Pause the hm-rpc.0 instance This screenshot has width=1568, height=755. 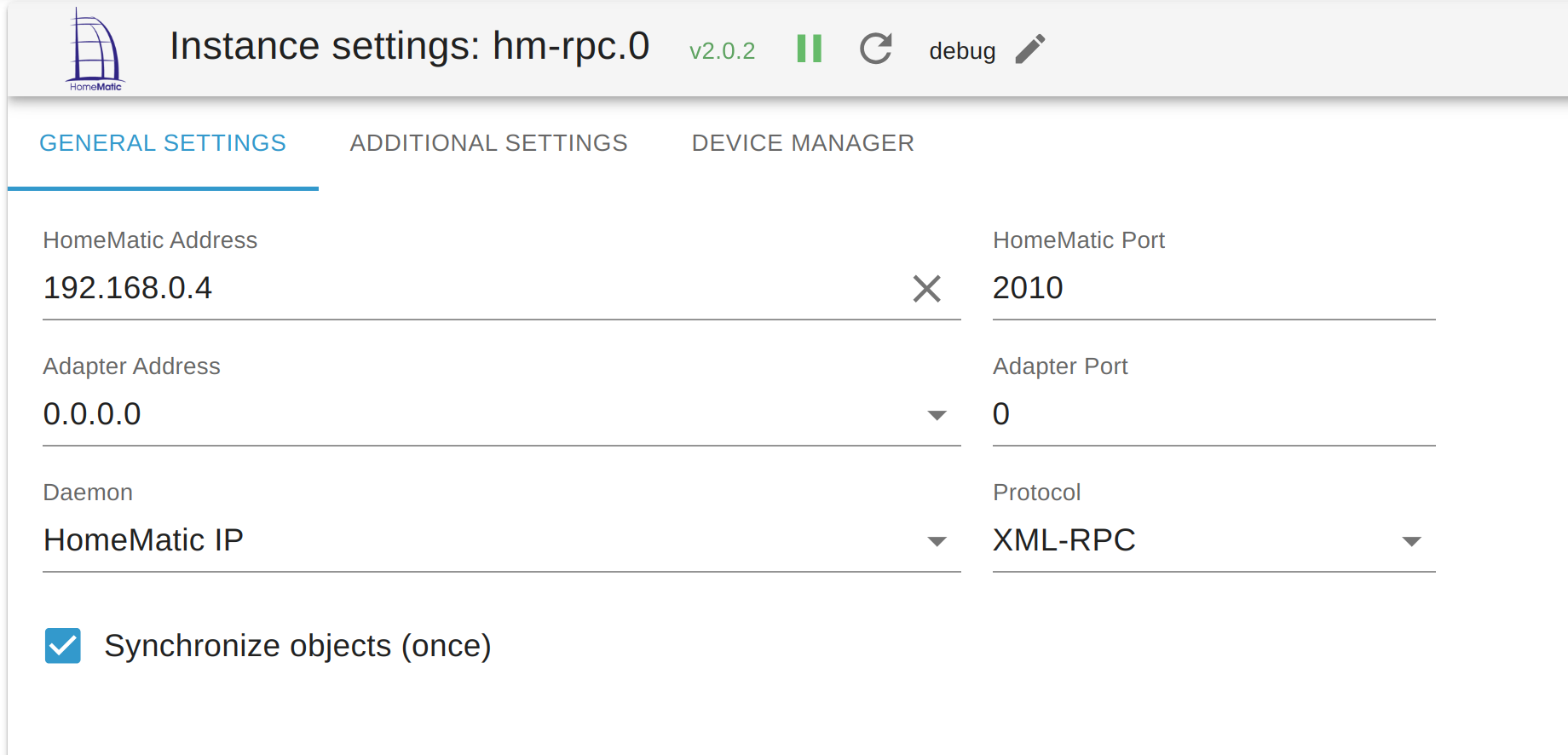809,49
